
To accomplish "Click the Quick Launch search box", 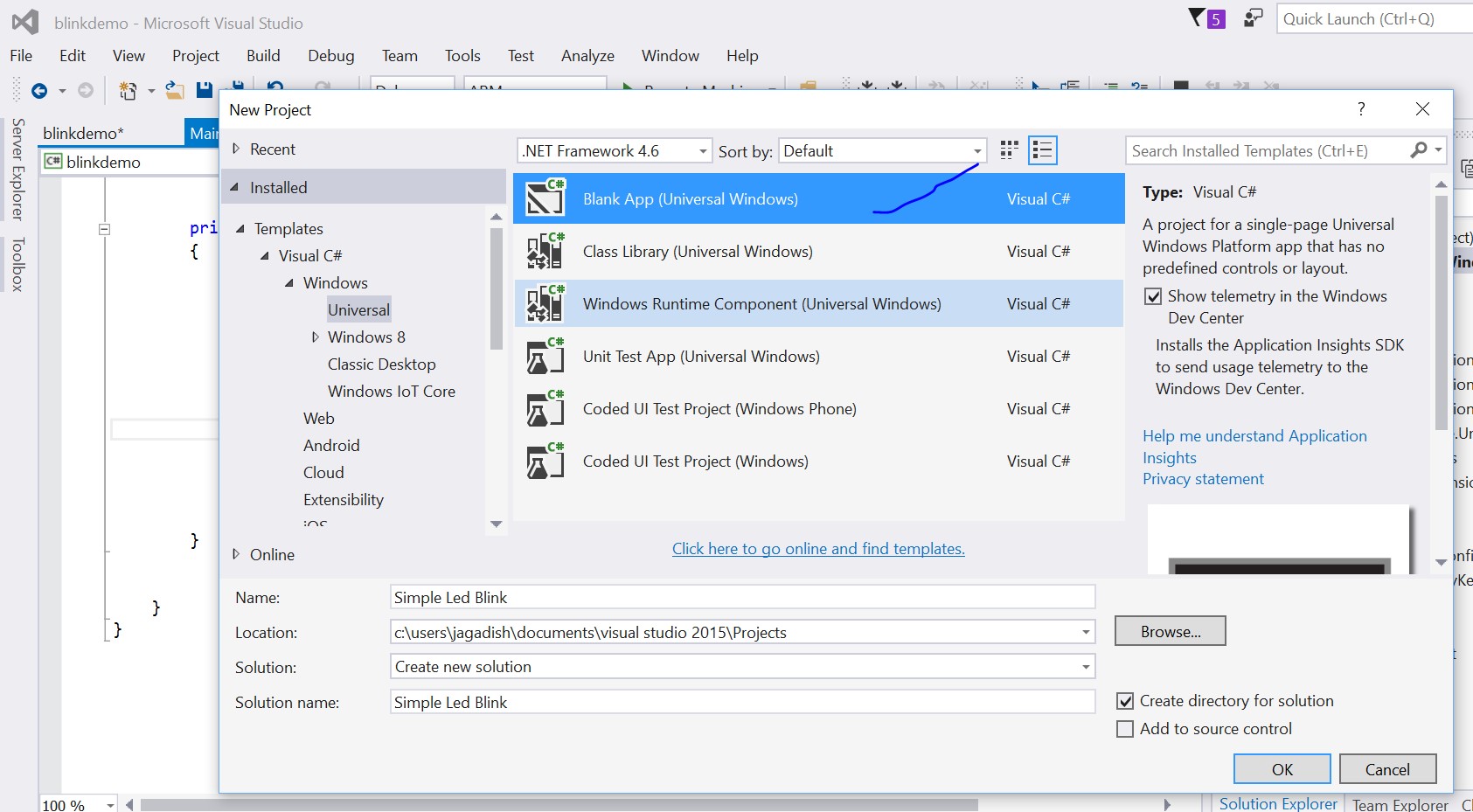I will (1375, 18).
